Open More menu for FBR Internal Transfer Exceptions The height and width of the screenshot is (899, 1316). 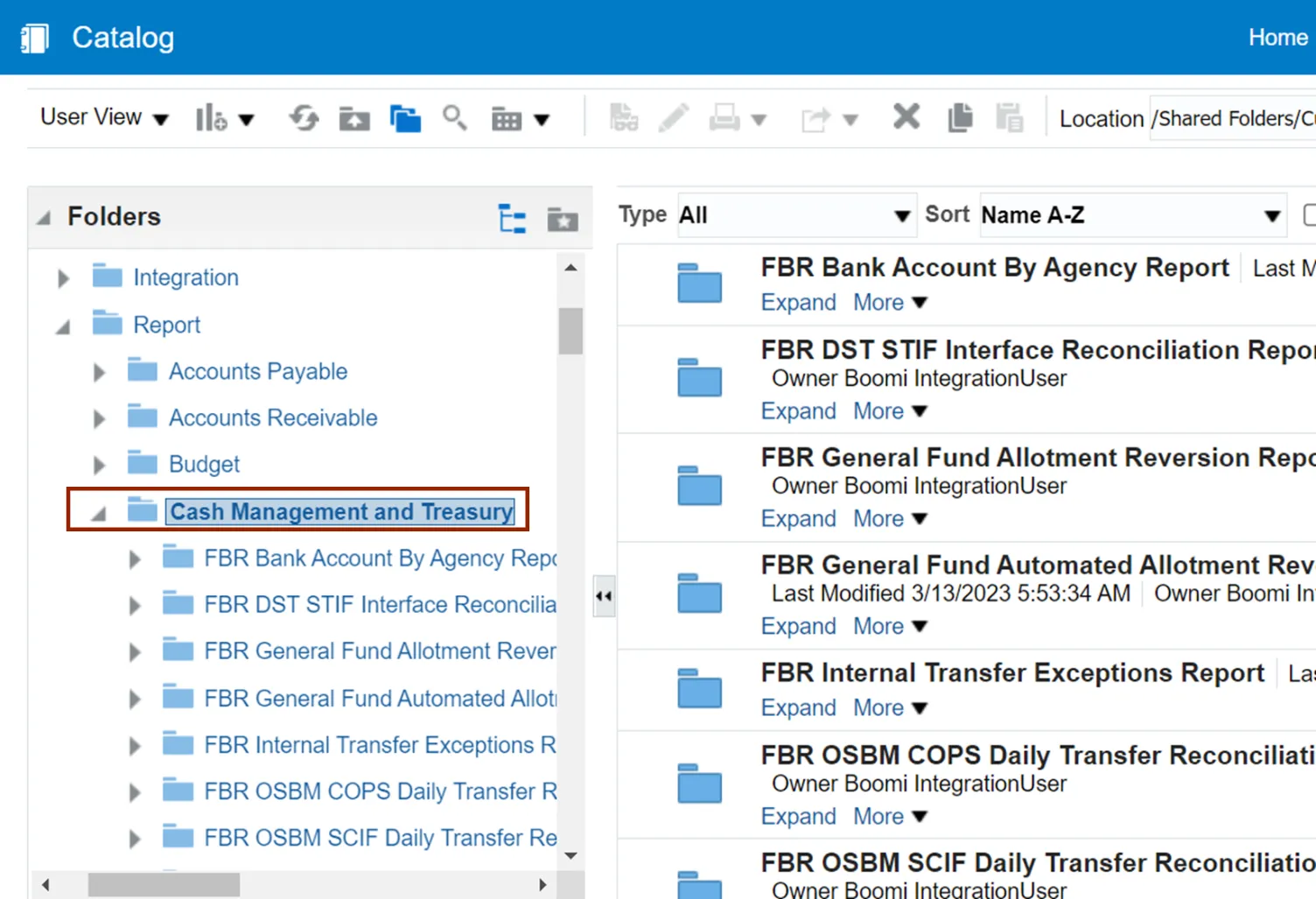pos(889,707)
